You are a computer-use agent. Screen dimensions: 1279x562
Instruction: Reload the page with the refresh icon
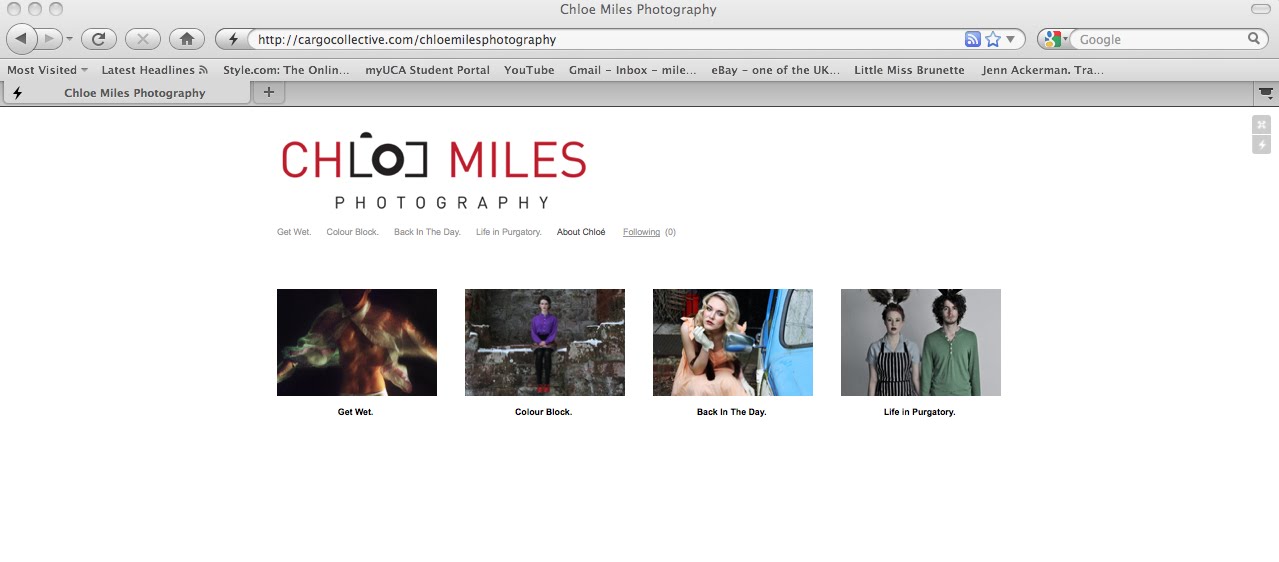coord(98,39)
